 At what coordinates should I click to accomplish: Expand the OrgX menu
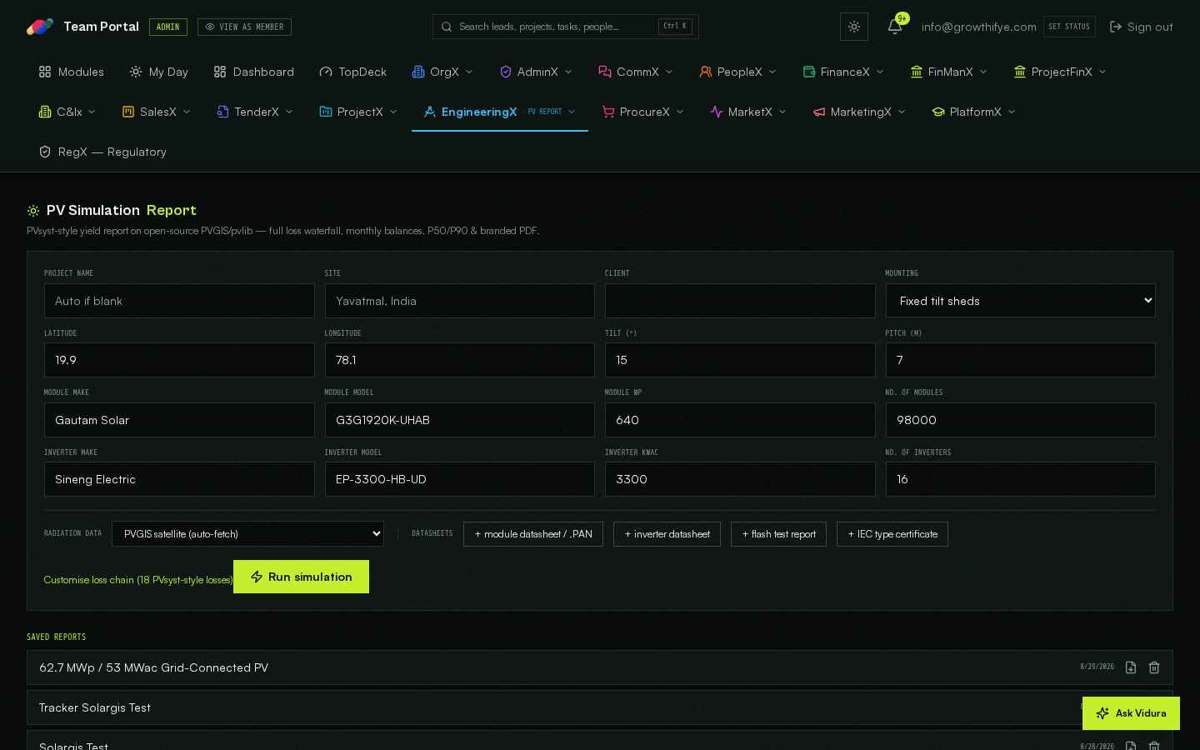tap(442, 72)
